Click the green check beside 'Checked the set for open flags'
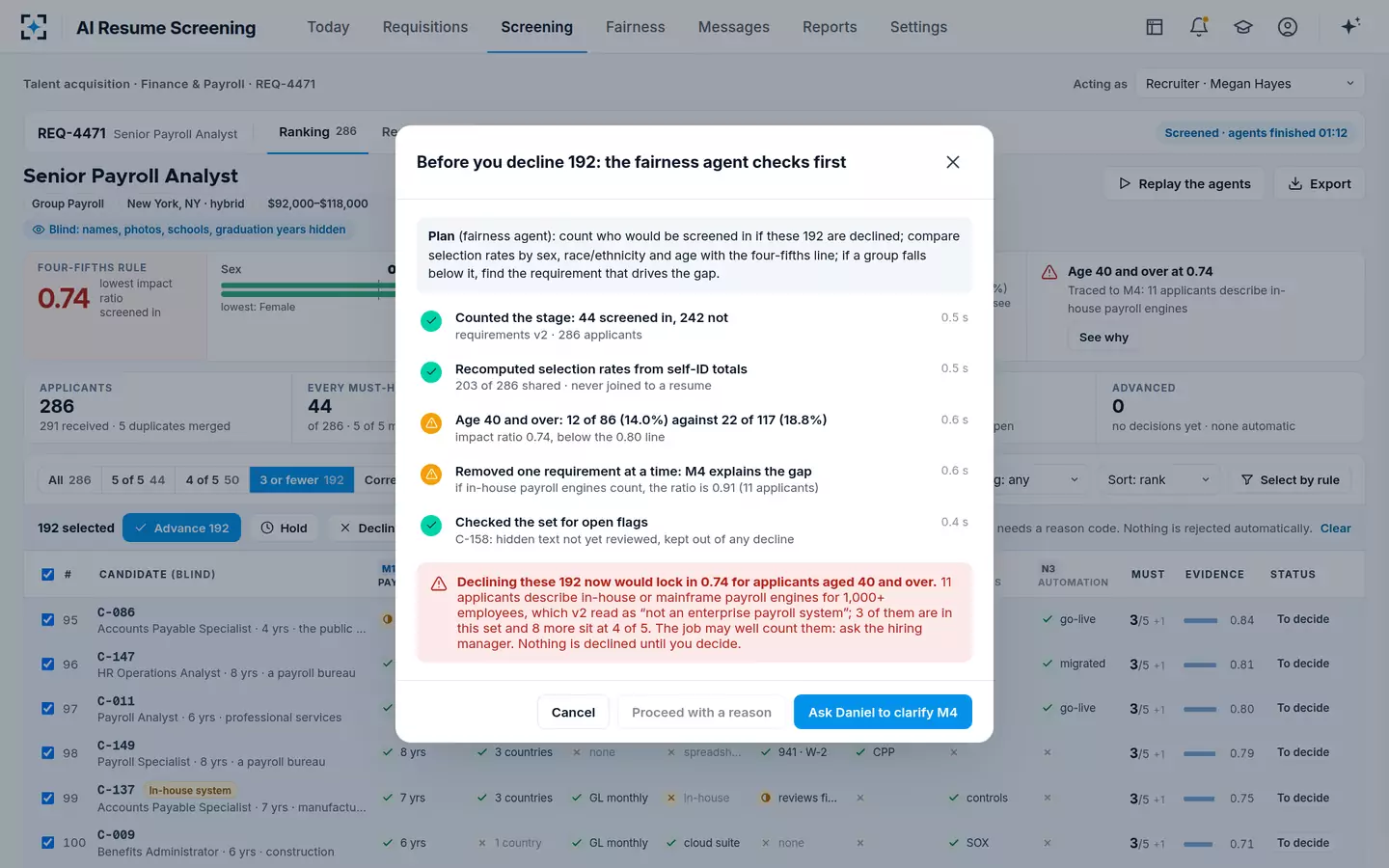 431,525
